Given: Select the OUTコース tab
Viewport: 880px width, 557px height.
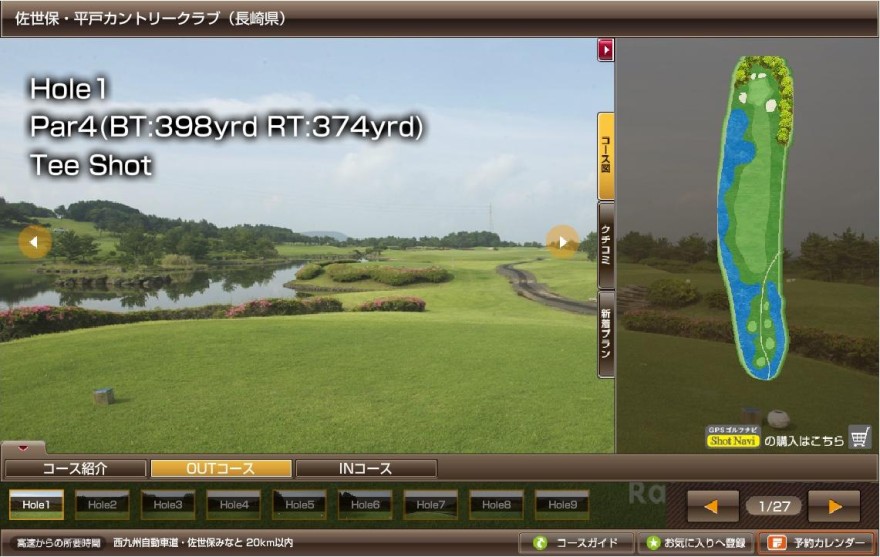Looking at the screenshot, I should point(221,469).
